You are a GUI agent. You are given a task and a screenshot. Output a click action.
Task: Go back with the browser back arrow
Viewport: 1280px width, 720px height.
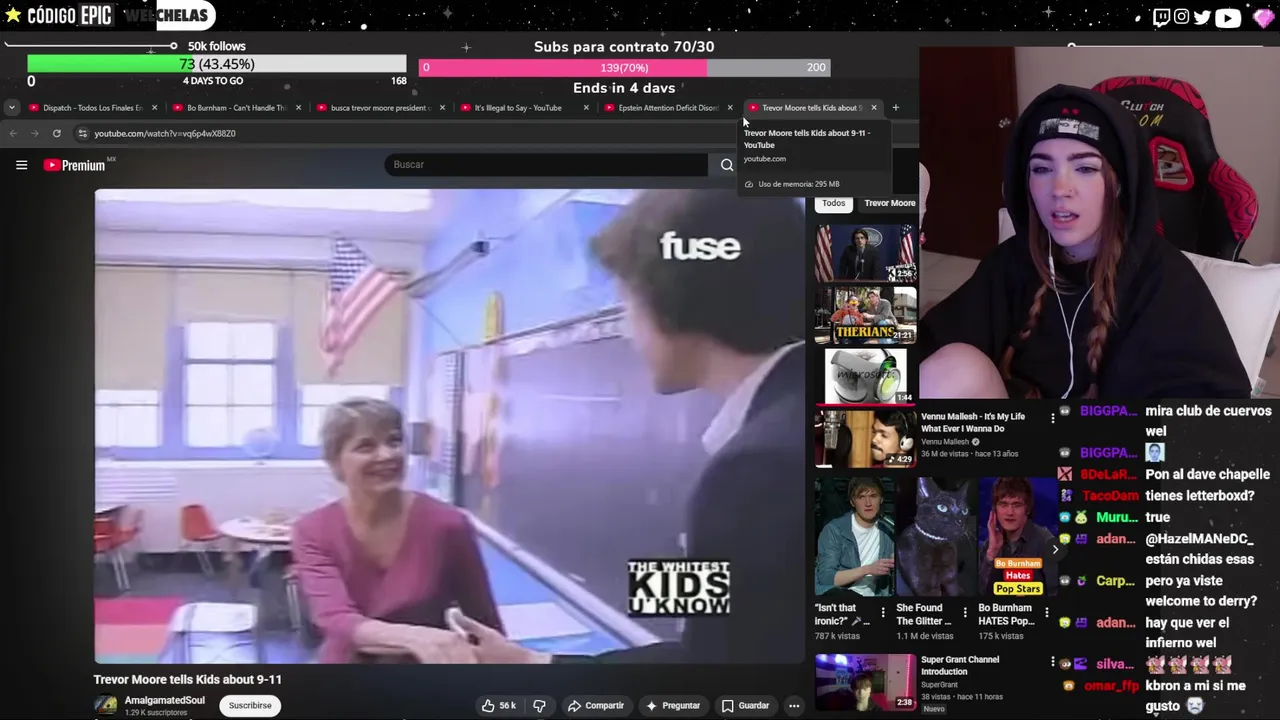tap(13, 133)
